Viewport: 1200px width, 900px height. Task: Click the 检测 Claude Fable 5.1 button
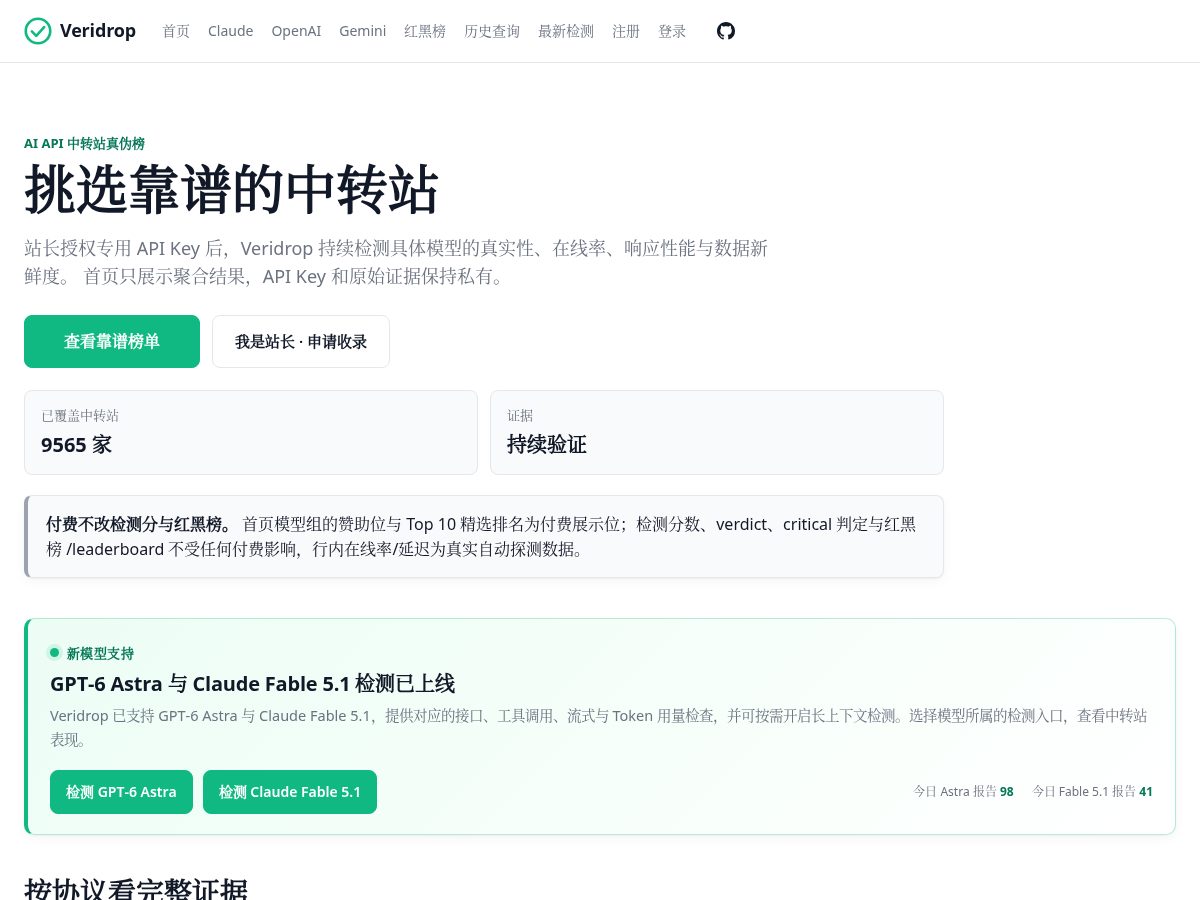290,792
